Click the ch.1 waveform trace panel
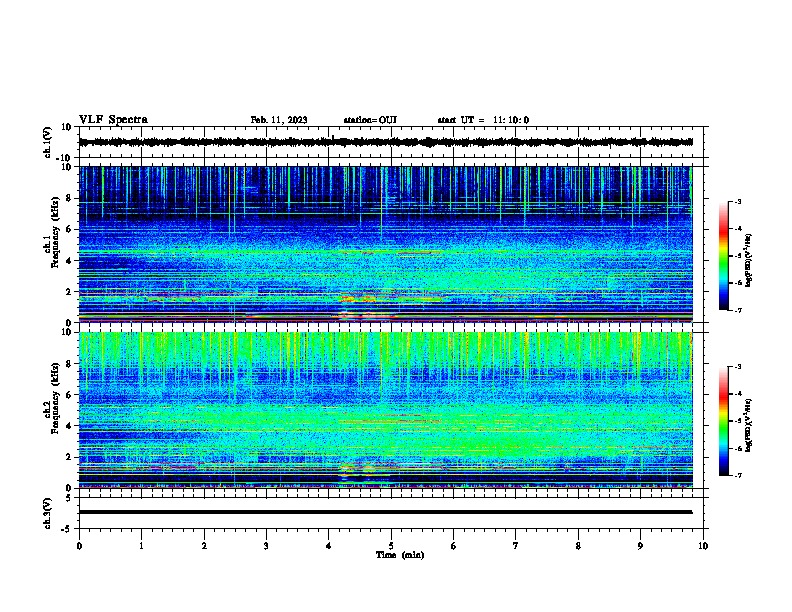This screenshot has height=612, width=792. tap(391, 142)
